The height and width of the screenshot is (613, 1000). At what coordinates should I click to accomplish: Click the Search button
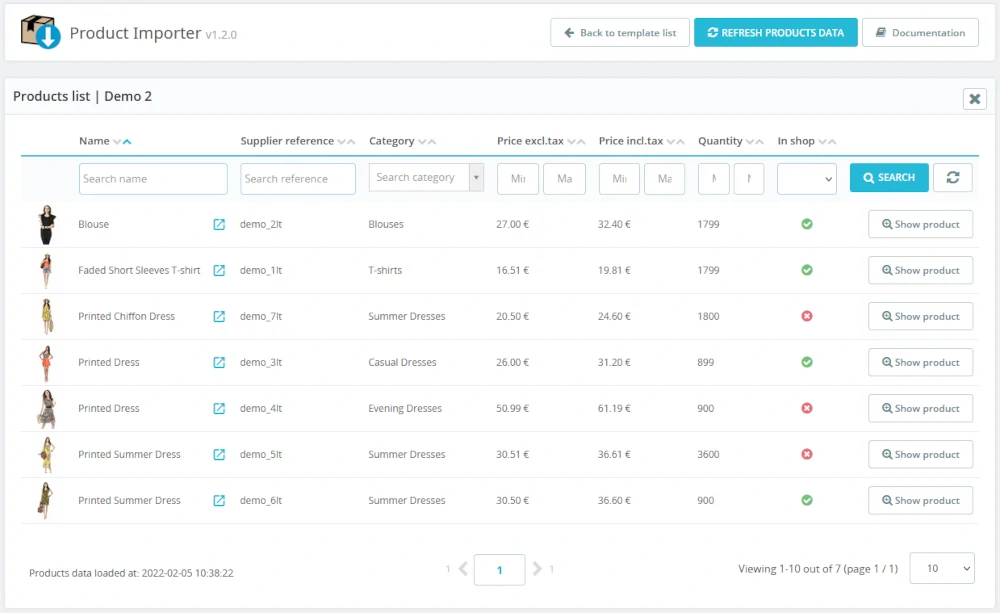(x=888, y=178)
